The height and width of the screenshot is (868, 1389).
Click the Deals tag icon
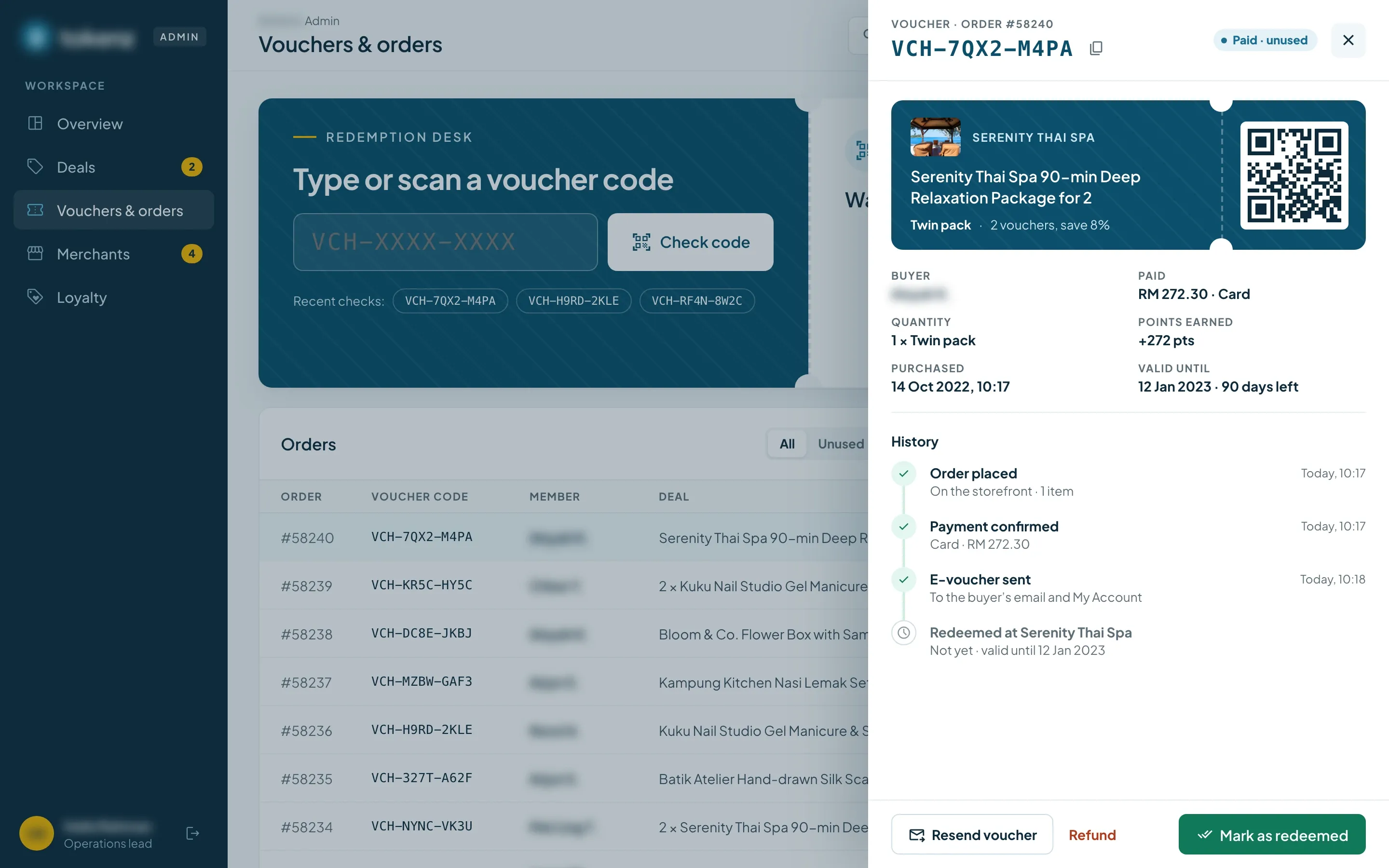[x=35, y=167]
